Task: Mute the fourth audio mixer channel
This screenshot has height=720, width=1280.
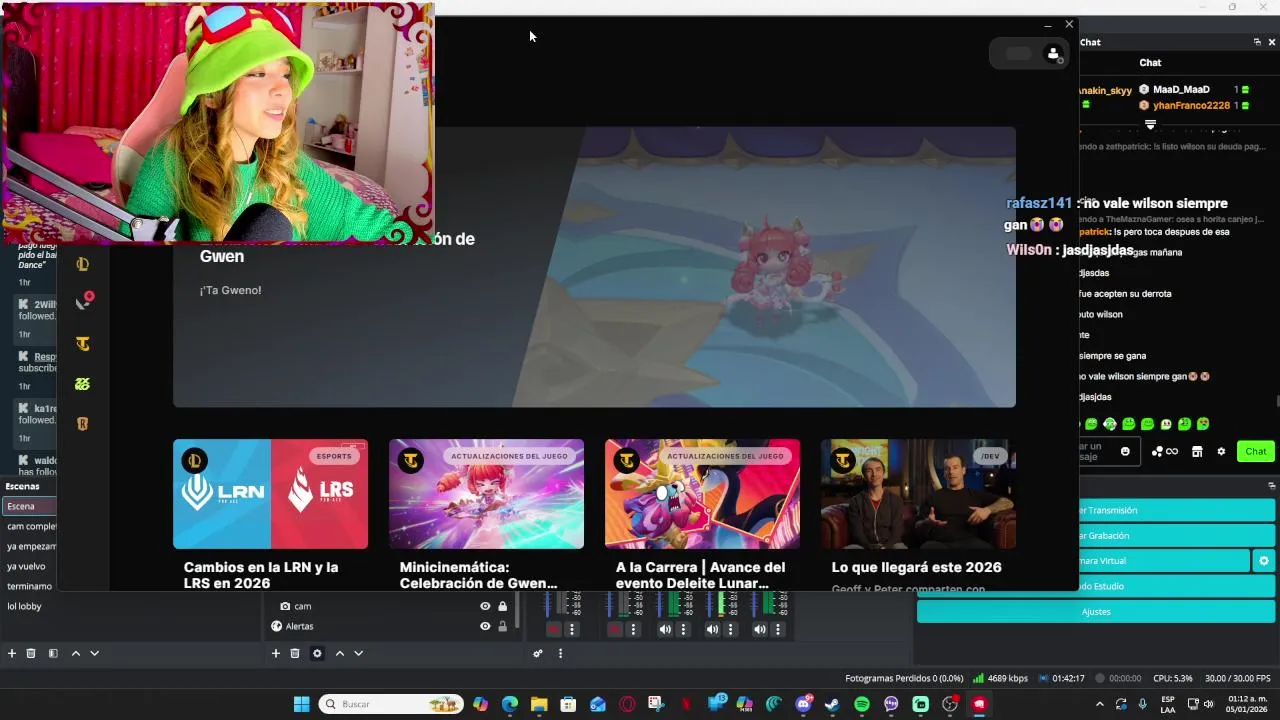Action: 712,629
